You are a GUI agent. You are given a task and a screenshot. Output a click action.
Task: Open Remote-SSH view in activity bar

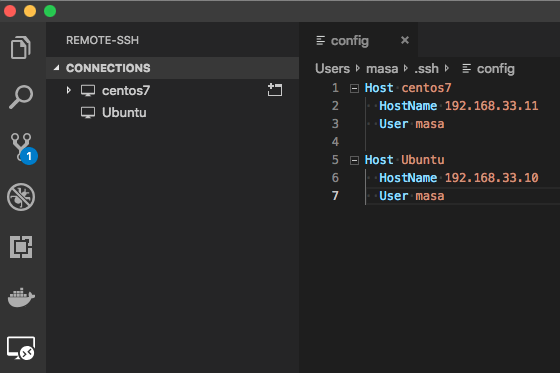21,348
